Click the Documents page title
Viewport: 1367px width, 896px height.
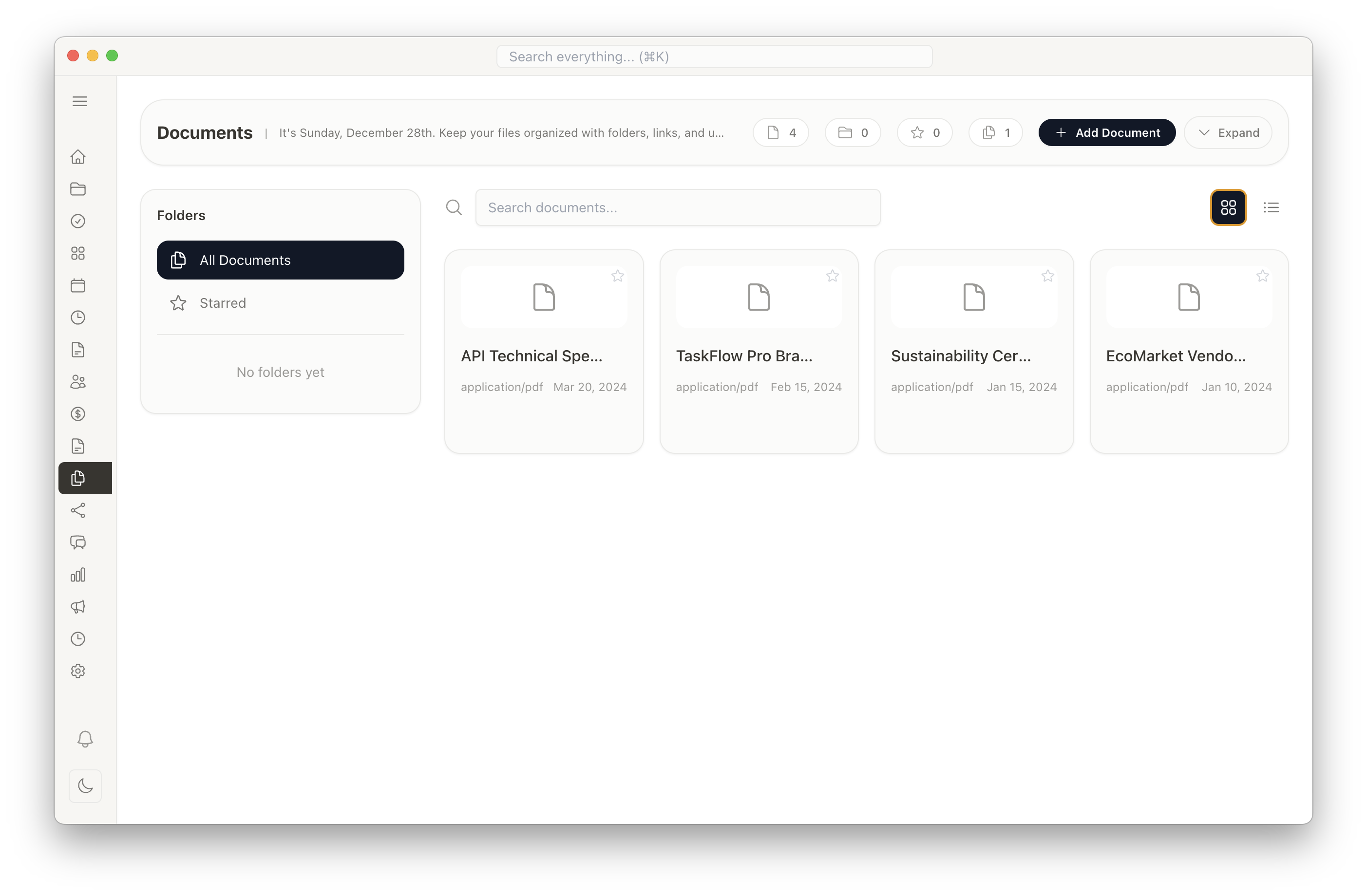coord(205,132)
